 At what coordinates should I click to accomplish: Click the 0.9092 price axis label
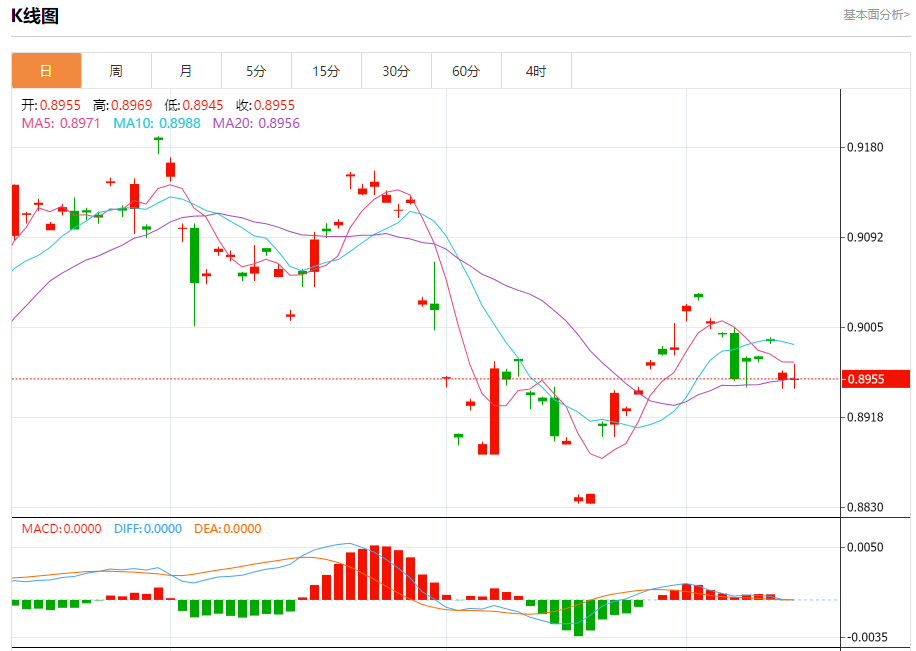tap(865, 237)
